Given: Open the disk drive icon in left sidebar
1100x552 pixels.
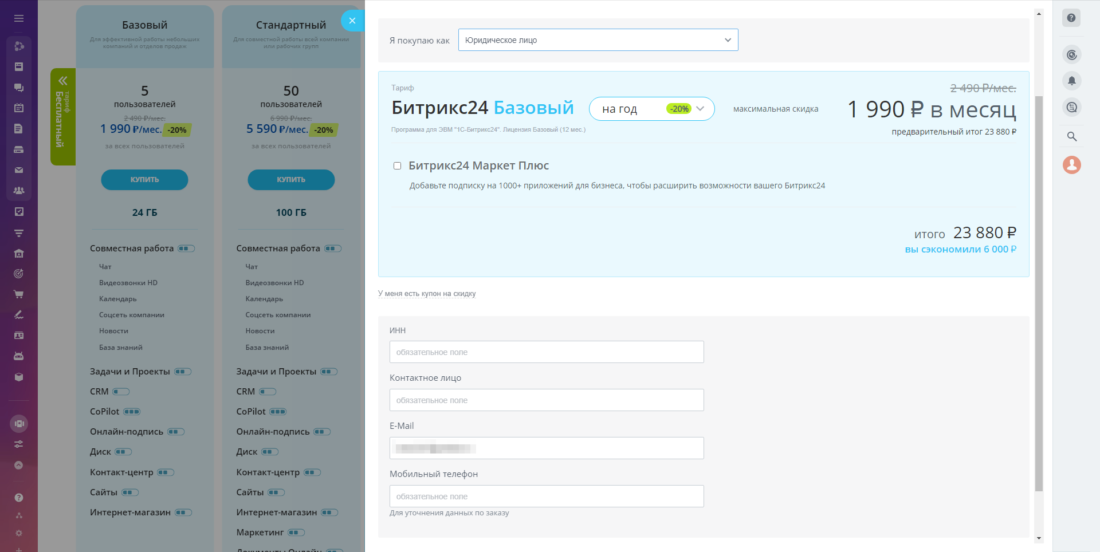Looking at the screenshot, I should [x=19, y=149].
